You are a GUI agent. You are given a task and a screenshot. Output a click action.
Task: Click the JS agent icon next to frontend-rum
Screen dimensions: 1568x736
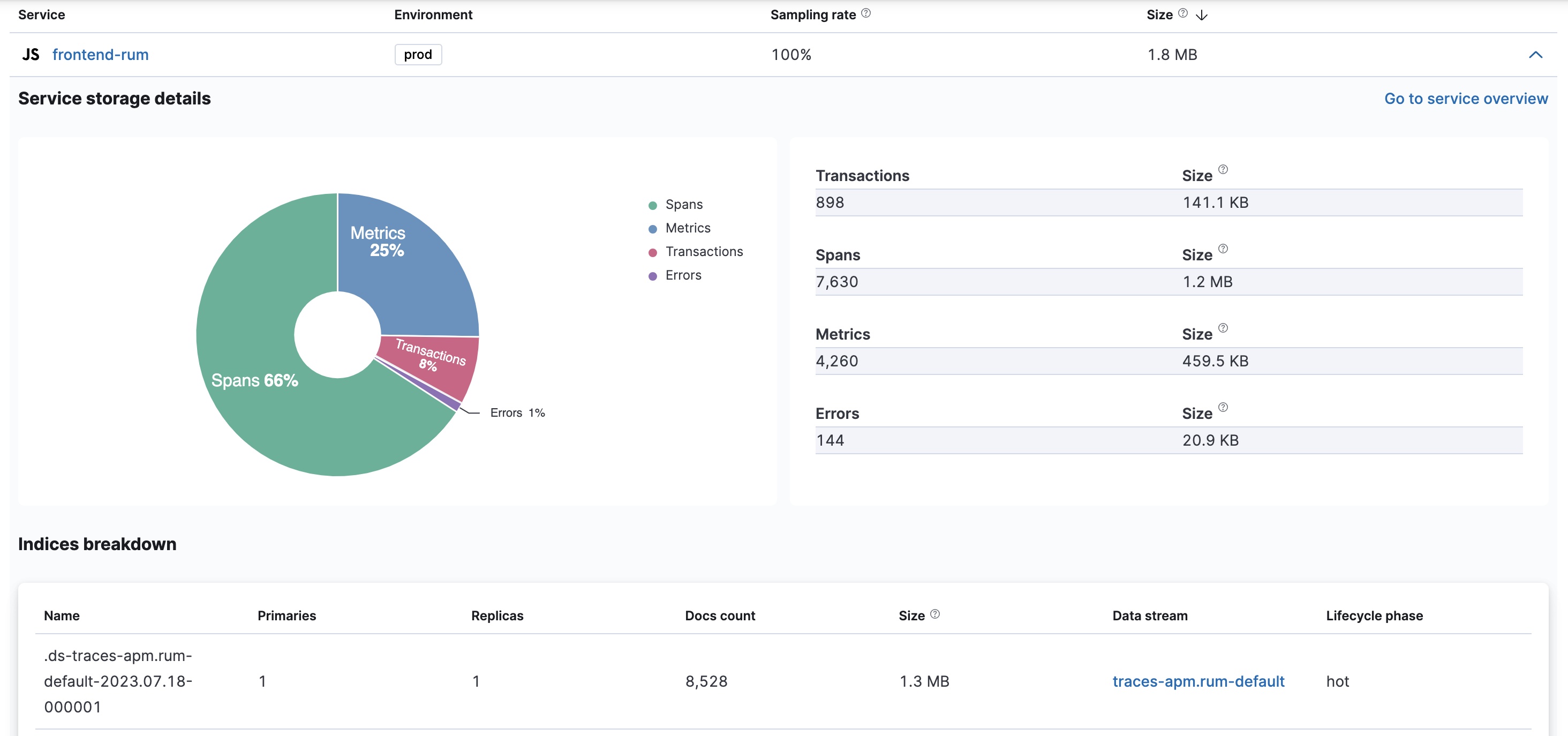[31, 54]
